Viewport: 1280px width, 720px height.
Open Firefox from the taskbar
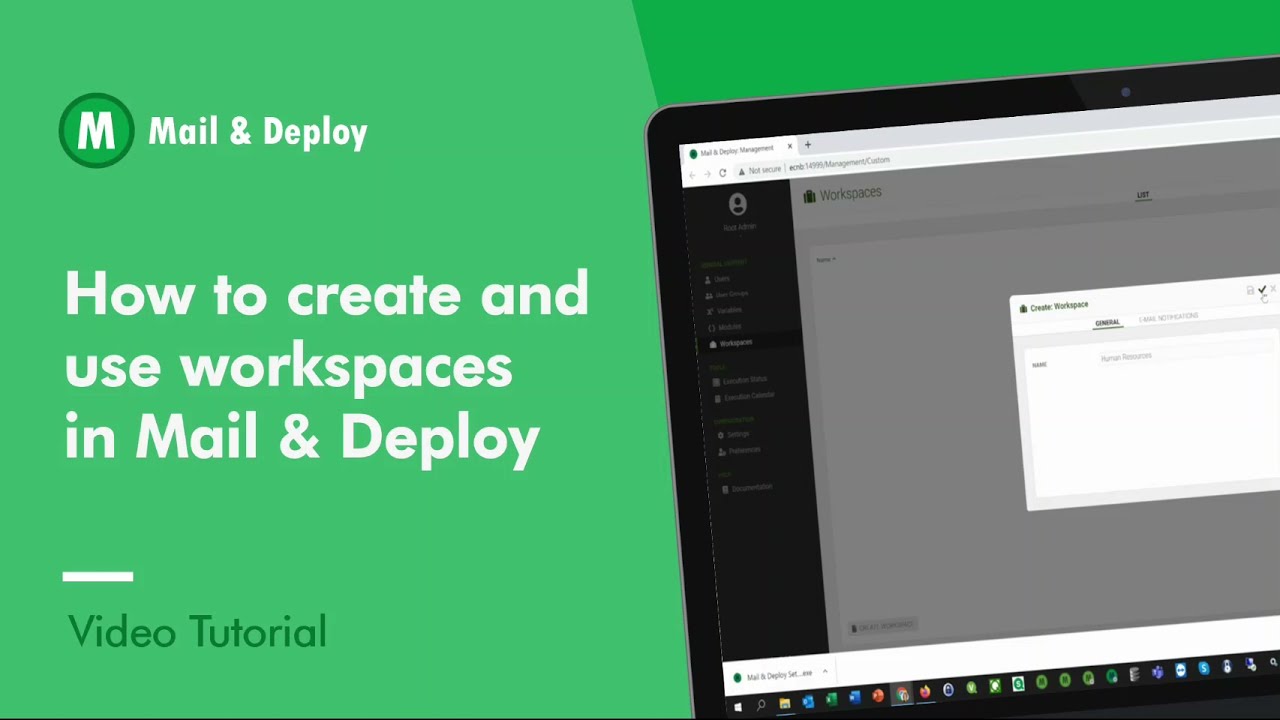coord(925,692)
